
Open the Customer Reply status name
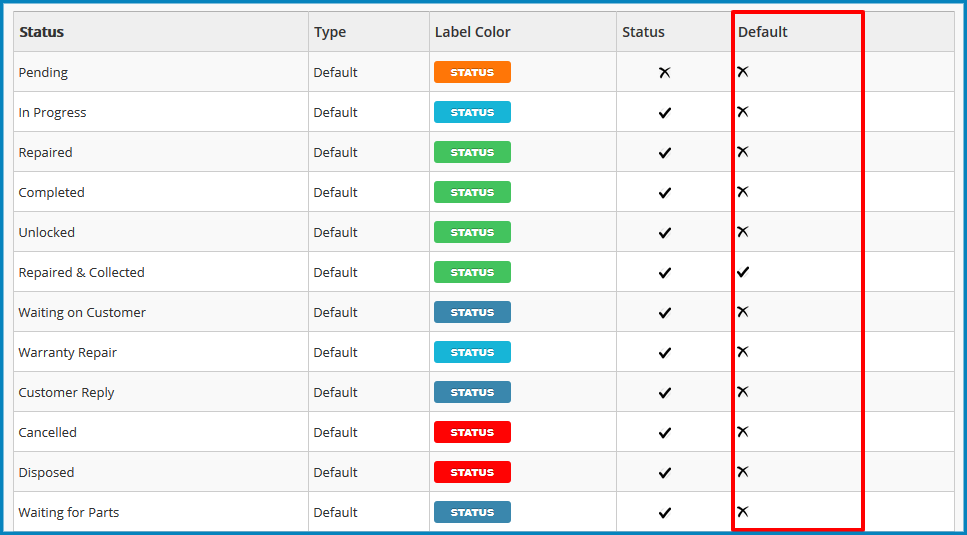(67, 393)
